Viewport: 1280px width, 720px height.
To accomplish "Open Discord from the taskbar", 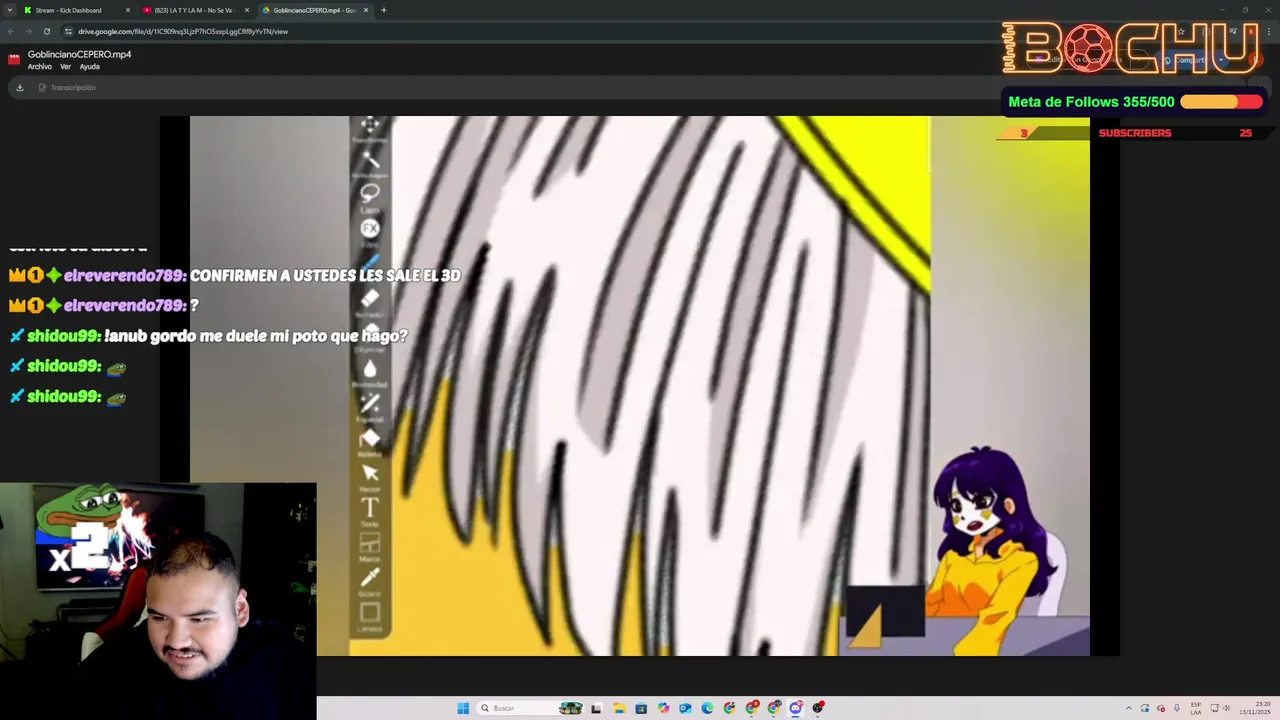I will coord(795,708).
